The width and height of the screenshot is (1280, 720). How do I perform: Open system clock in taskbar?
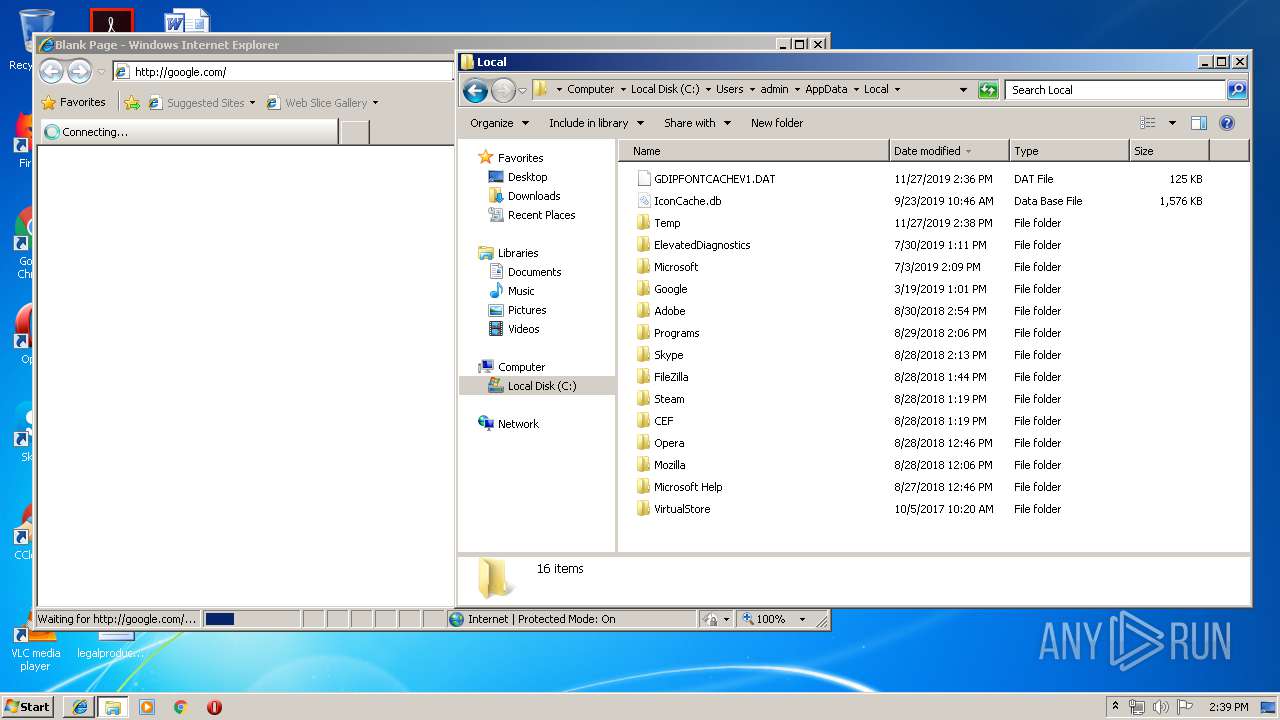click(1228, 707)
